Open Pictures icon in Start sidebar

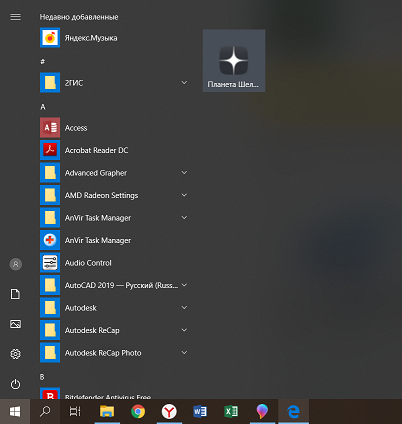[x=15, y=324]
